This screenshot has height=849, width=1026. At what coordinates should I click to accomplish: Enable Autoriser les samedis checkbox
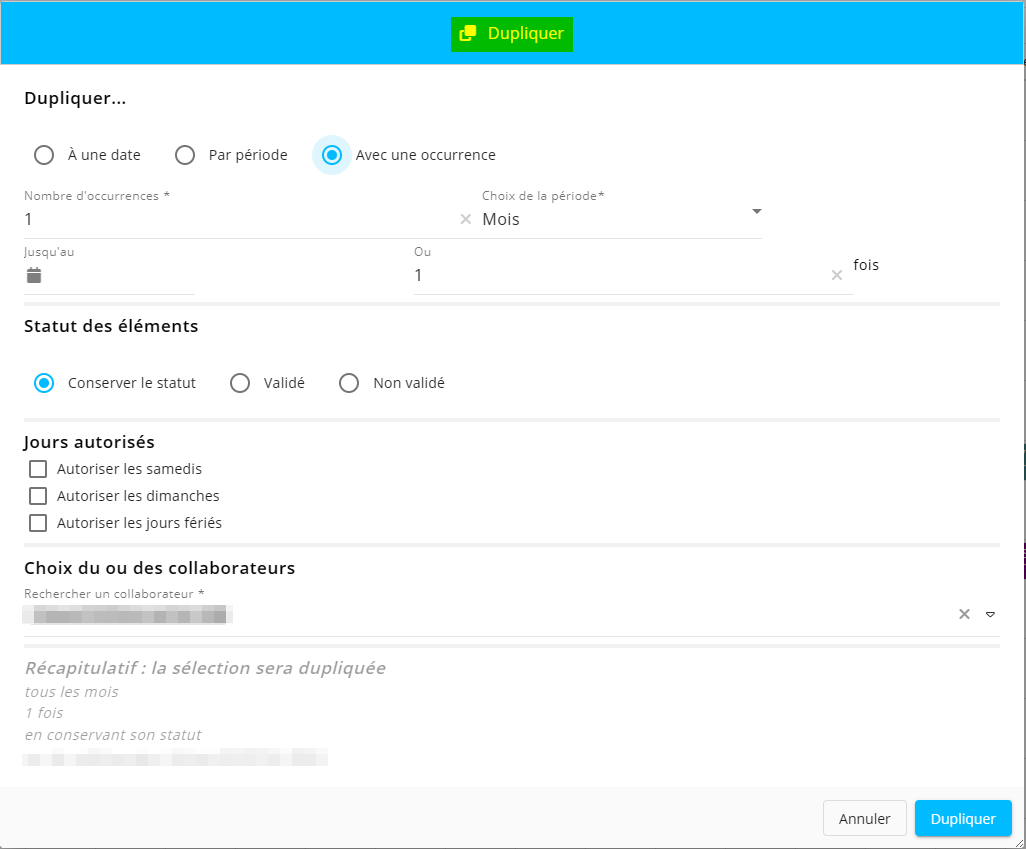pyautogui.click(x=38, y=469)
